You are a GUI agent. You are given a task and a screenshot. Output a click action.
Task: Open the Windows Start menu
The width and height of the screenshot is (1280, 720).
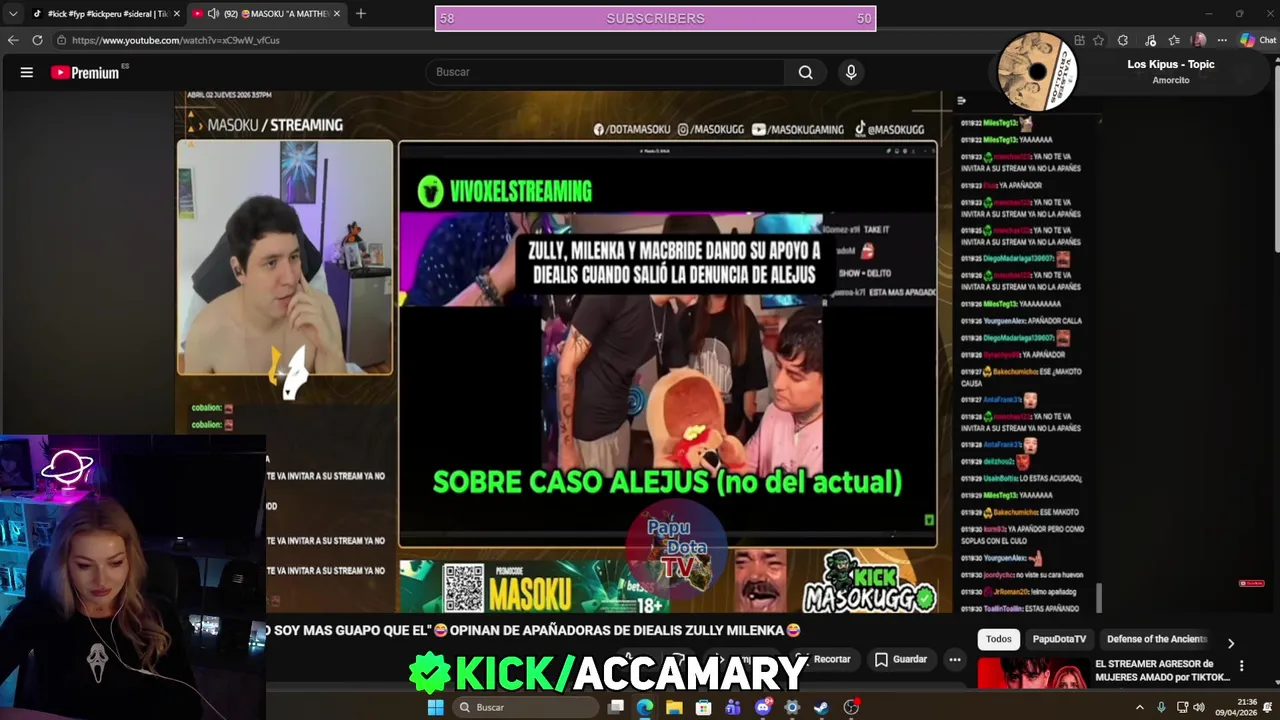click(x=435, y=707)
